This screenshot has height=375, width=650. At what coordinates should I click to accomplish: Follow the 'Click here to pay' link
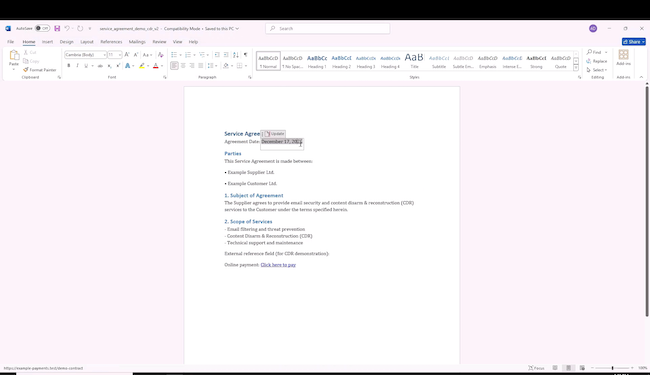tap(278, 265)
